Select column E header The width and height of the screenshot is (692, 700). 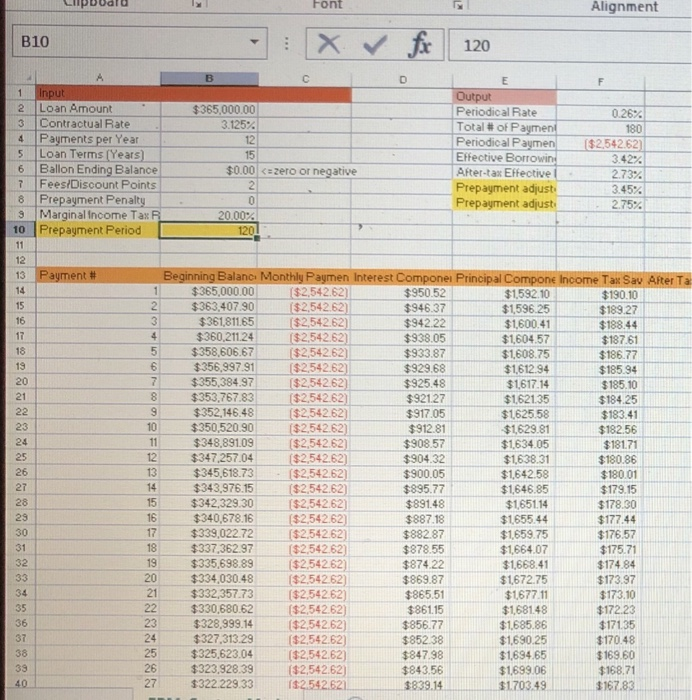(x=504, y=81)
